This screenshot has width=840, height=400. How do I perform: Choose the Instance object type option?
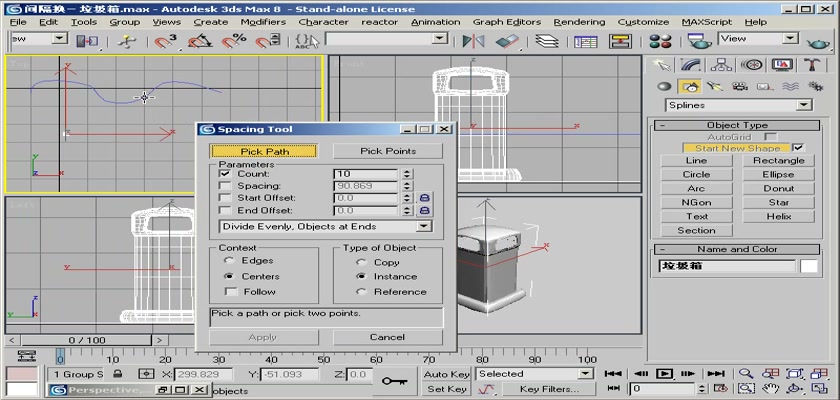click(362, 276)
